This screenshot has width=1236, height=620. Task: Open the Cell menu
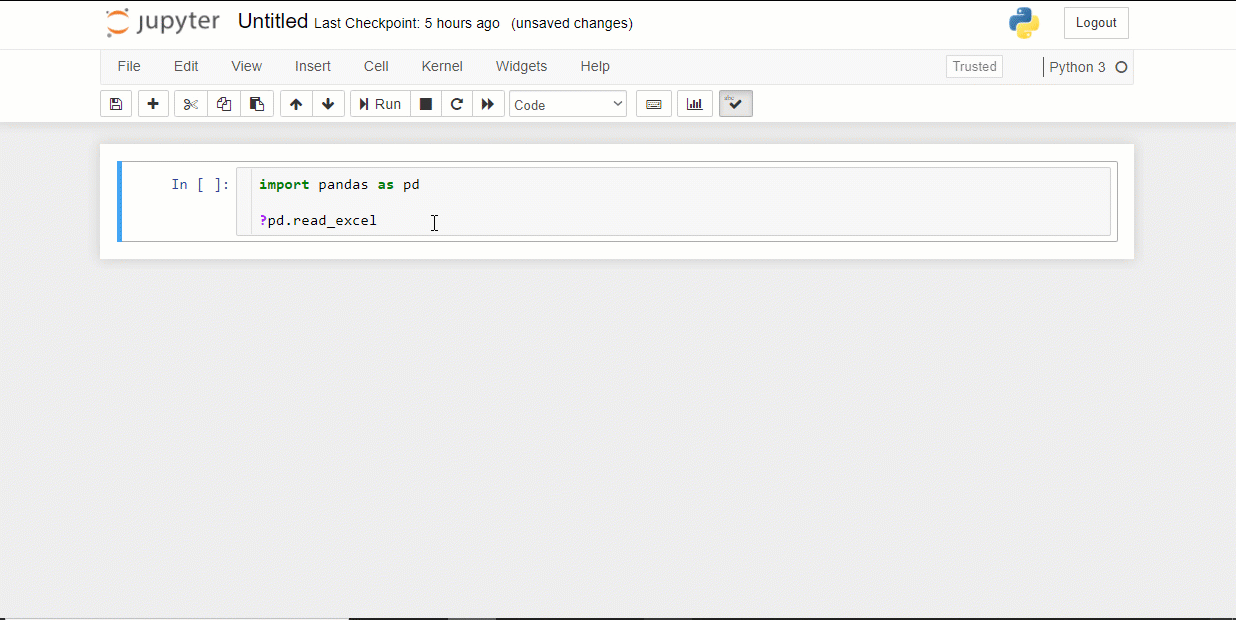click(376, 66)
